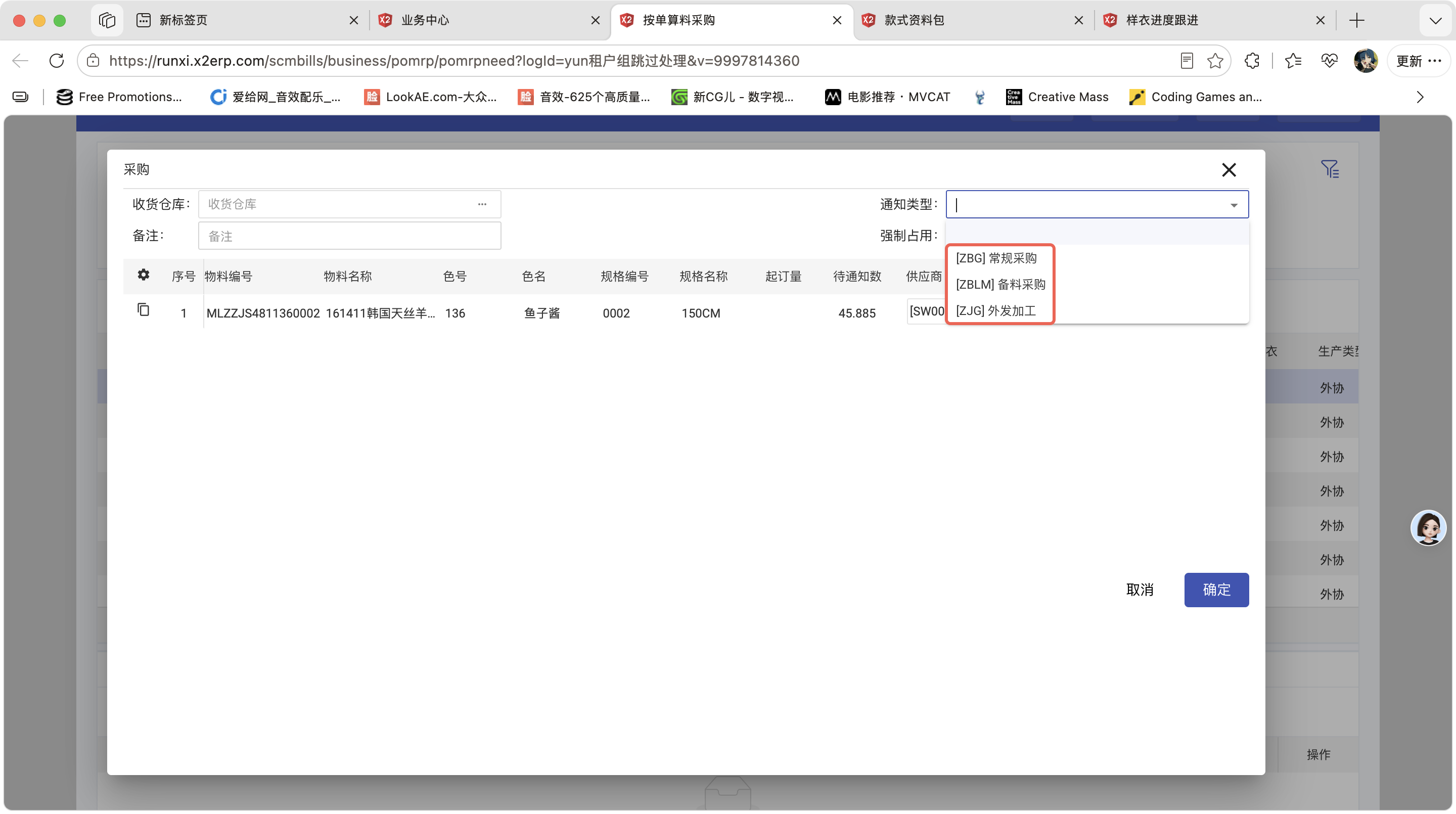Click the 更新 browser update button
The image size is (1456, 814).
(1418, 61)
